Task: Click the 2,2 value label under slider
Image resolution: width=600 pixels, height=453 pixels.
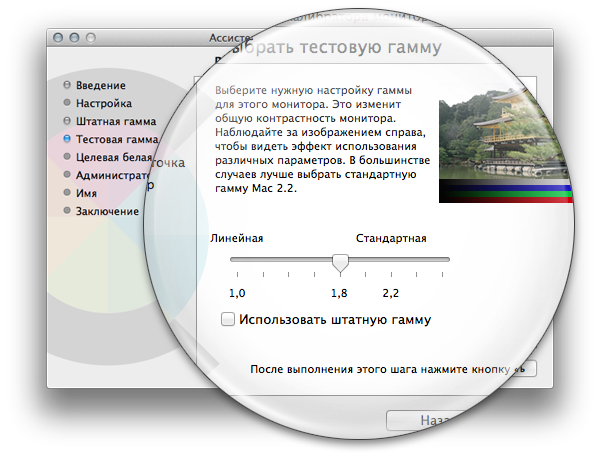Action: coord(391,293)
